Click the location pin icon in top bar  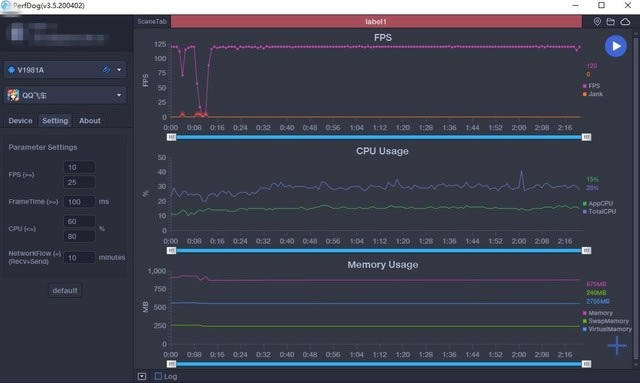point(597,22)
